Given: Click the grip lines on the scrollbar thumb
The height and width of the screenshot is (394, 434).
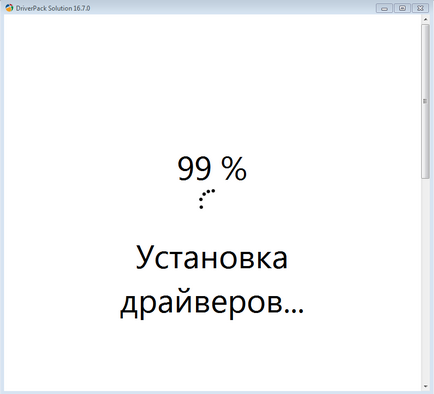Looking at the screenshot, I should point(425,101).
